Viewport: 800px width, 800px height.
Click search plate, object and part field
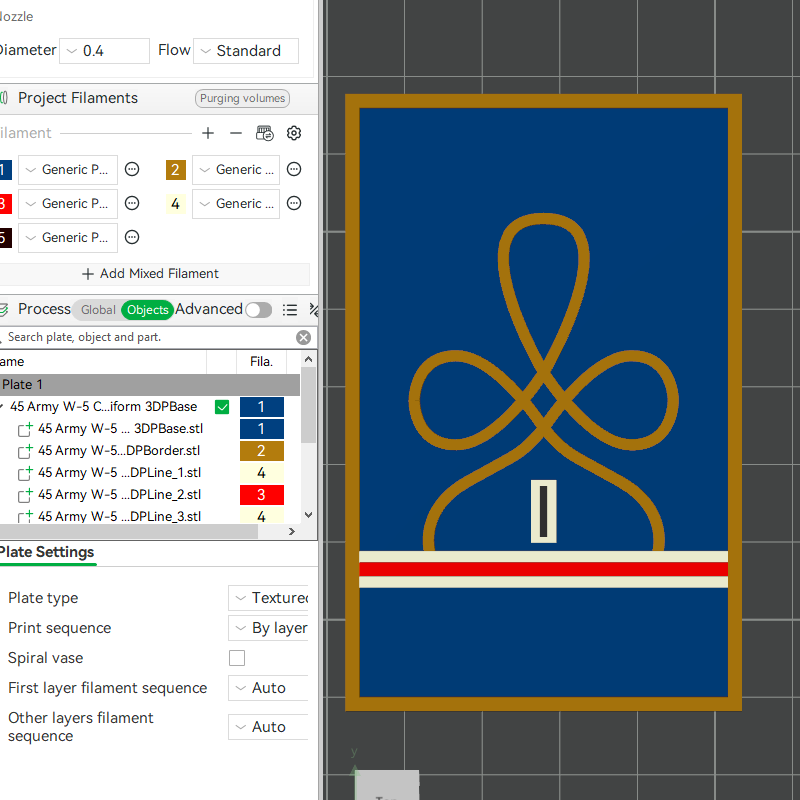pos(147,337)
